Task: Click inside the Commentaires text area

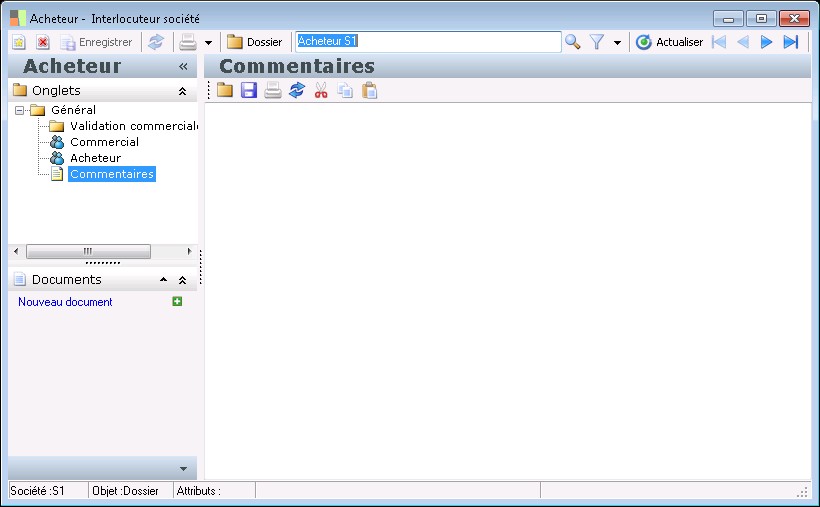Action: point(507,290)
